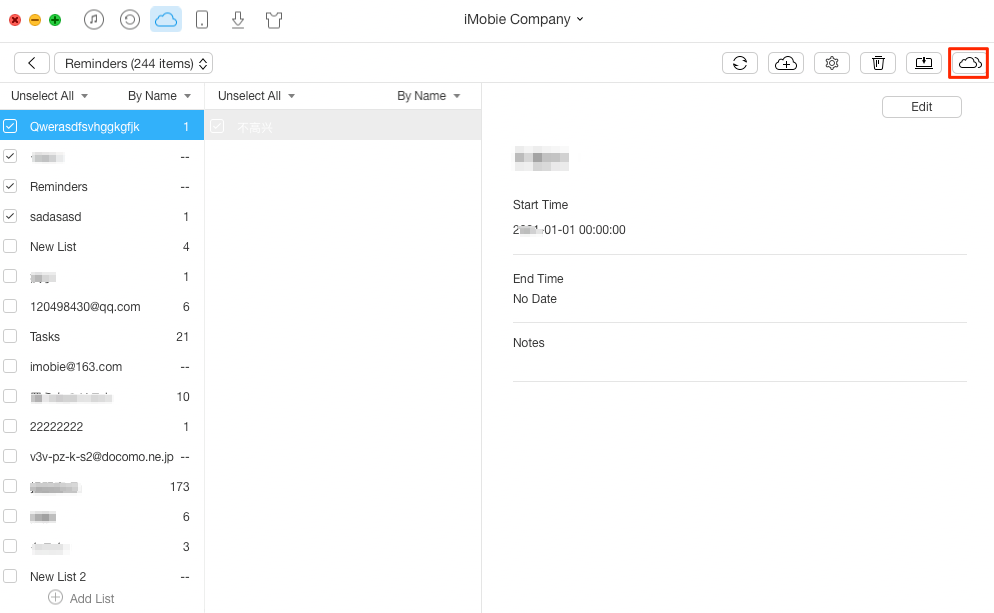Viewport: 994px width, 613px height.
Task: Check the v3v-pz-k-s2@docomo.ne.jp checkbox
Action: click(10, 456)
